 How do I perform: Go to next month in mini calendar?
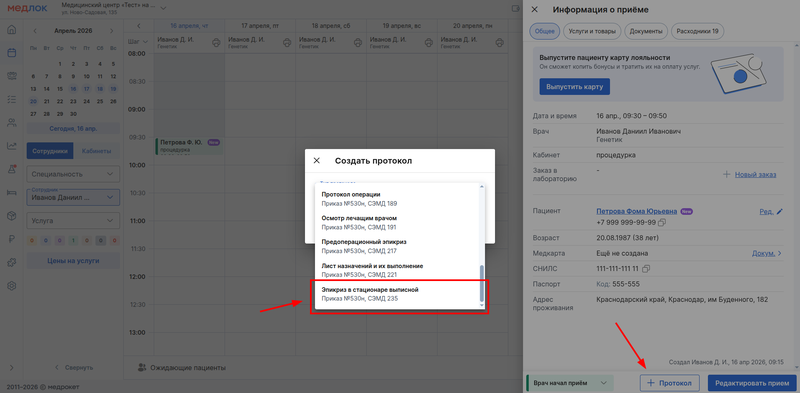pyautogui.click(x=111, y=31)
